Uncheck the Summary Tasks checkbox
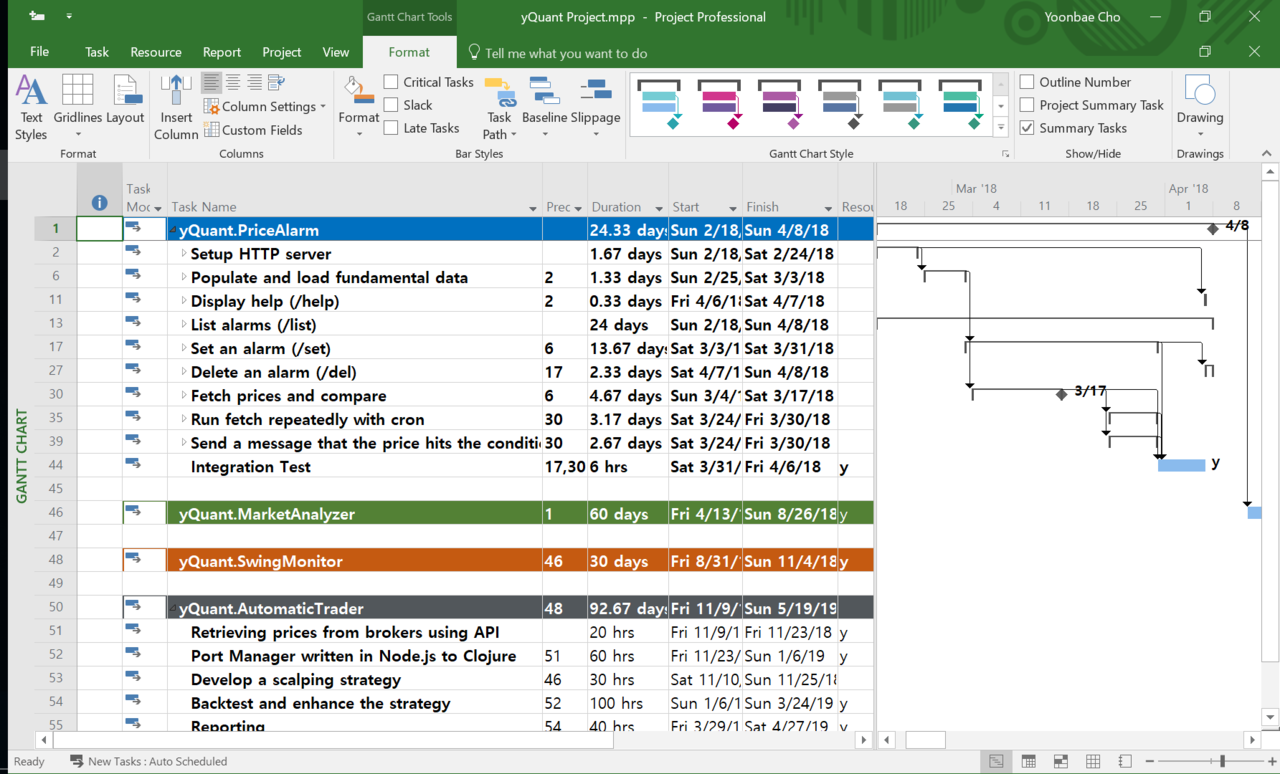Screen dimensions: 1280x774 point(1027,128)
